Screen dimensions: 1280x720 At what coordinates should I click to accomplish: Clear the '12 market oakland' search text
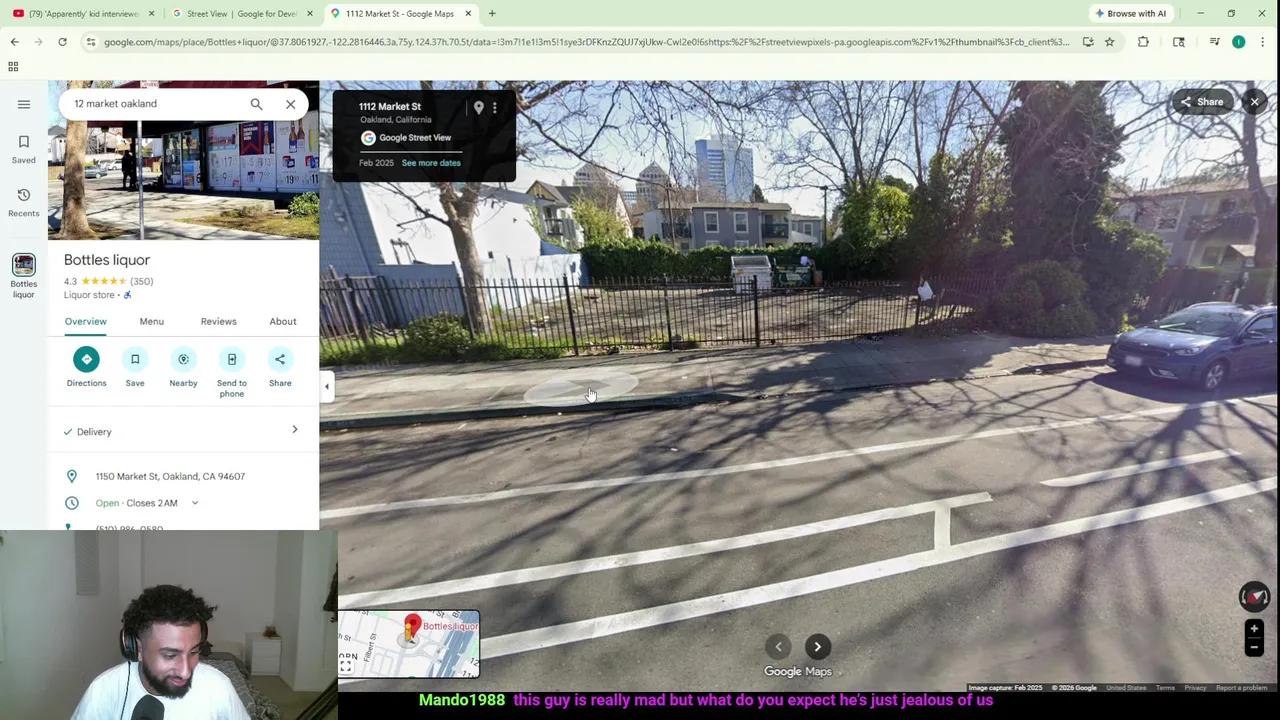(290, 104)
